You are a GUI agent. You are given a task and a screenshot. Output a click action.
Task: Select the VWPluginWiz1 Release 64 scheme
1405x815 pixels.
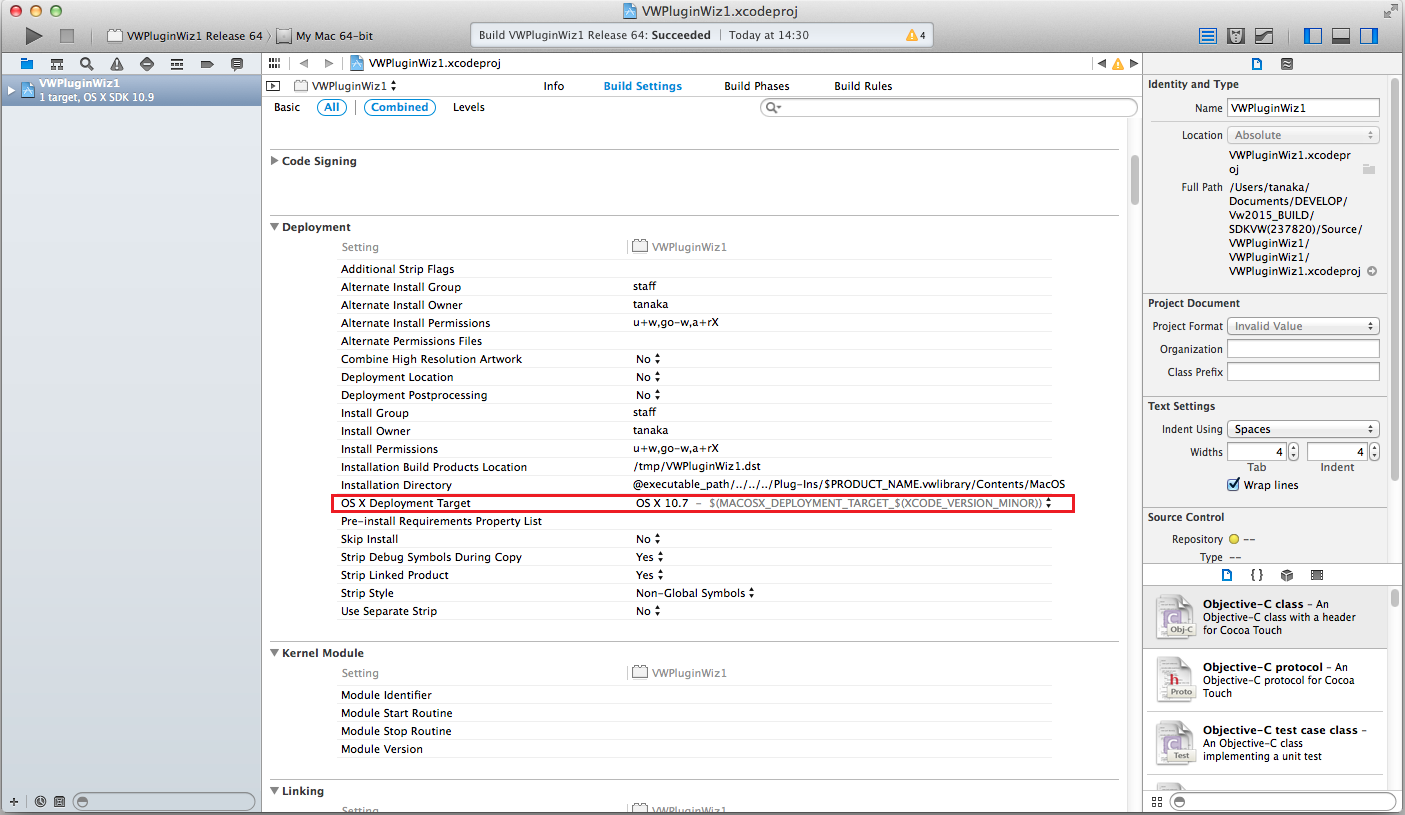pyautogui.click(x=185, y=36)
